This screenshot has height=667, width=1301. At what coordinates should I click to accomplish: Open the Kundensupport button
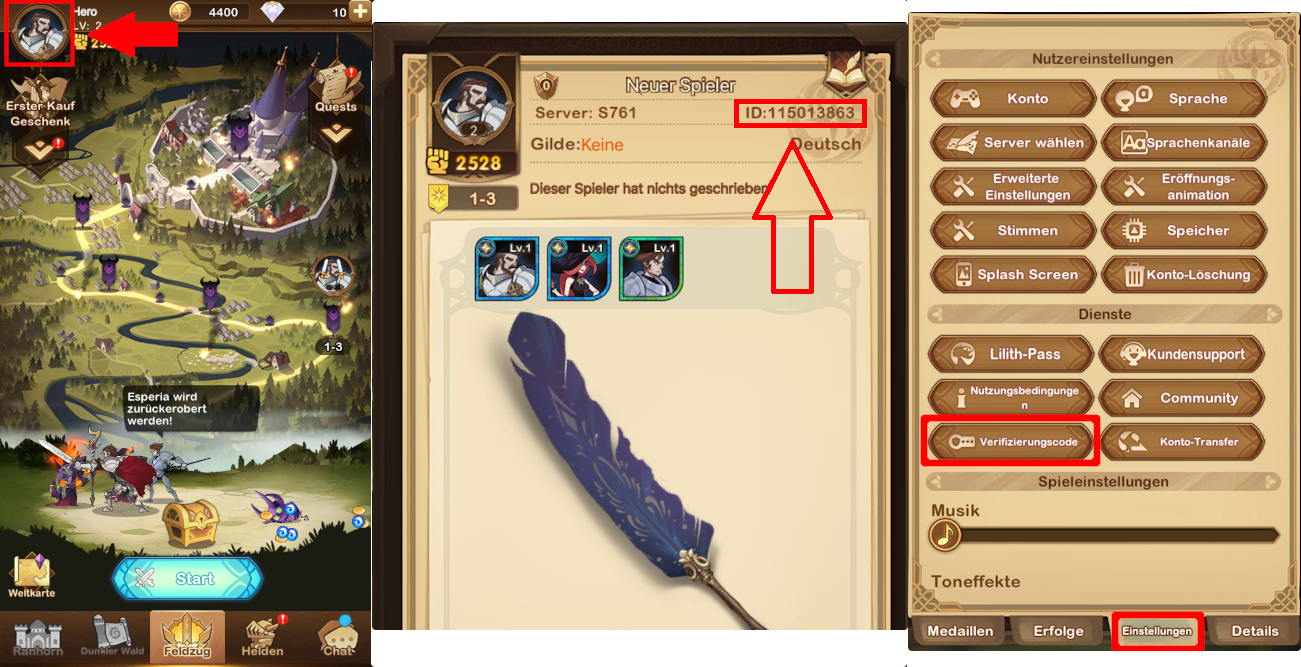click(x=1182, y=354)
